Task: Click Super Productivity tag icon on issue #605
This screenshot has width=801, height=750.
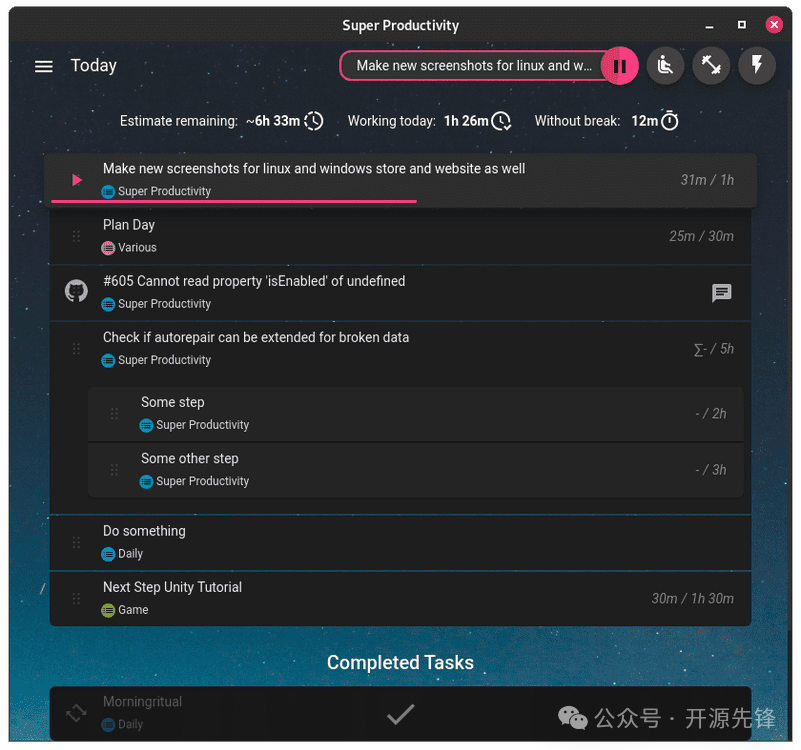Action: click(x=108, y=304)
